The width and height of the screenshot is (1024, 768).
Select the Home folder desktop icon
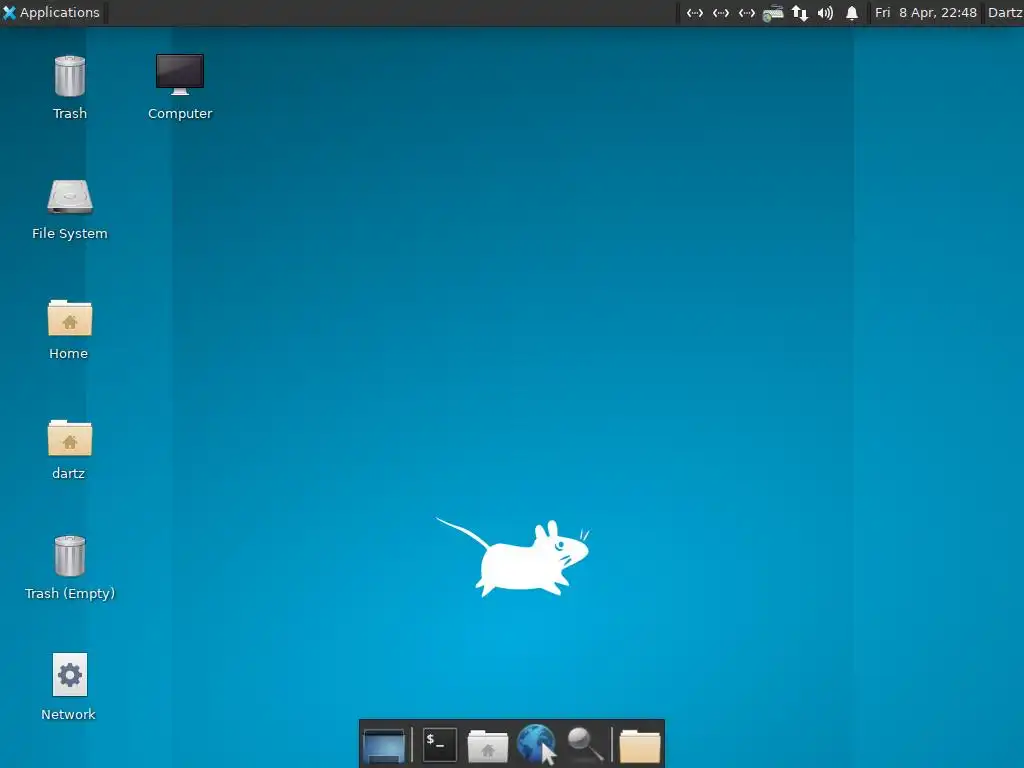click(x=70, y=317)
